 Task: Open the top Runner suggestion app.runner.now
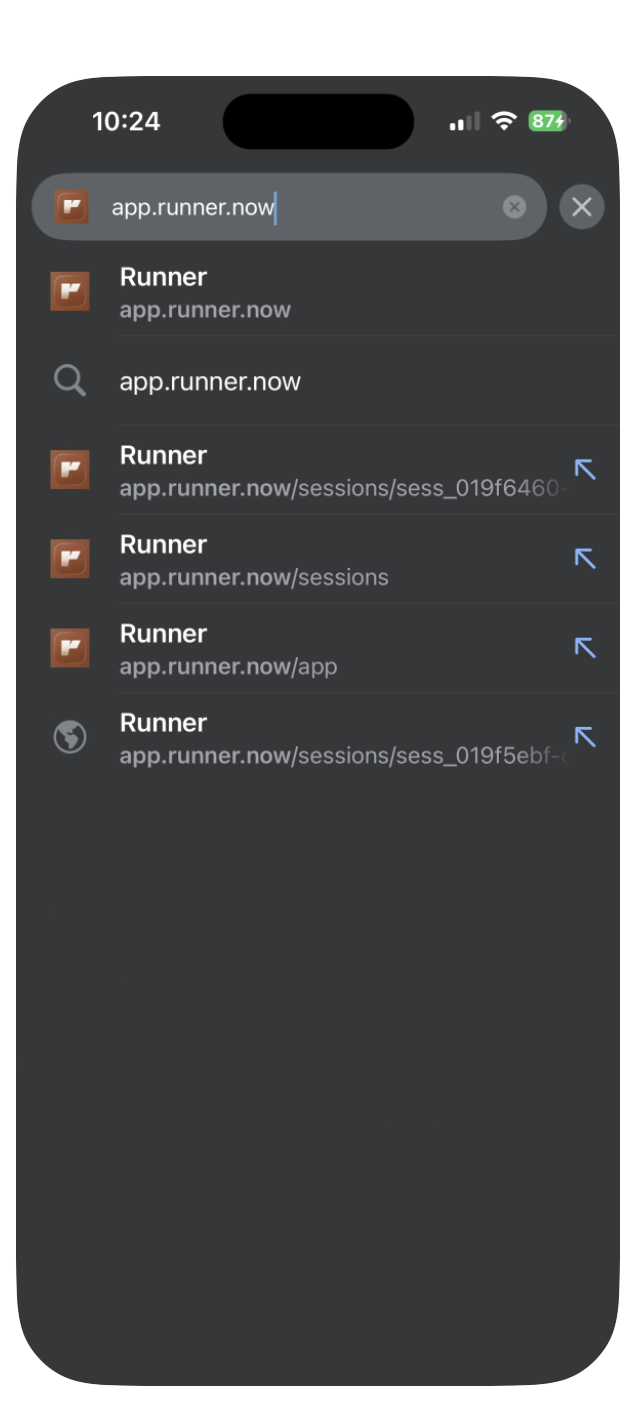click(x=318, y=292)
